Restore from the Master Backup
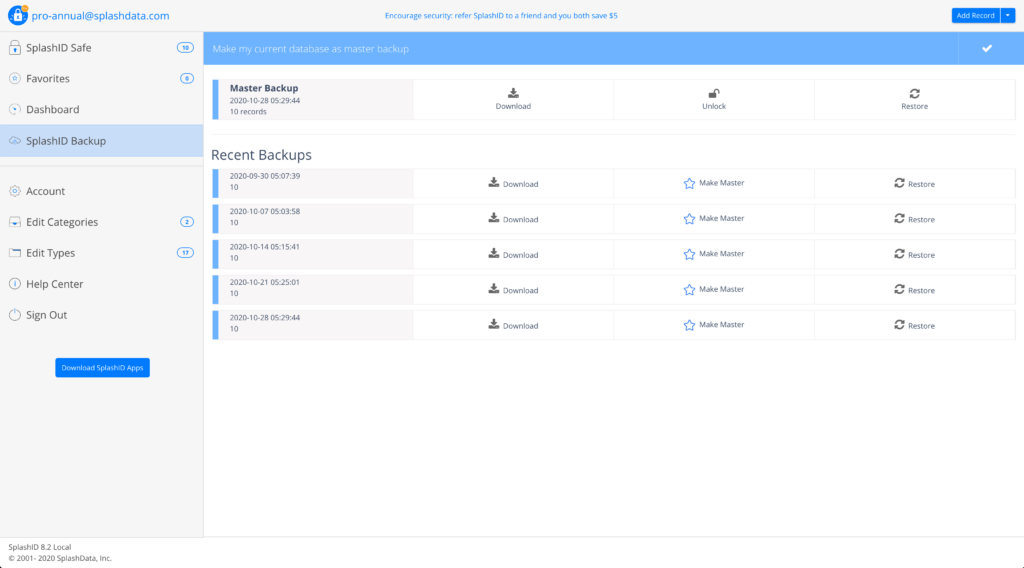Screen dimensions: 1024x568 point(914,99)
